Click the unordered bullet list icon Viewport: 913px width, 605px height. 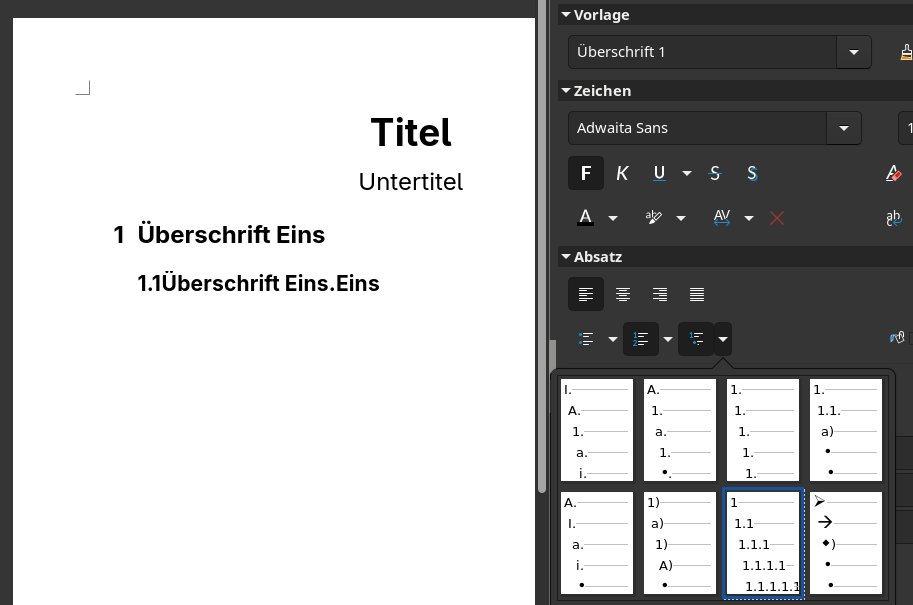(x=587, y=339)
